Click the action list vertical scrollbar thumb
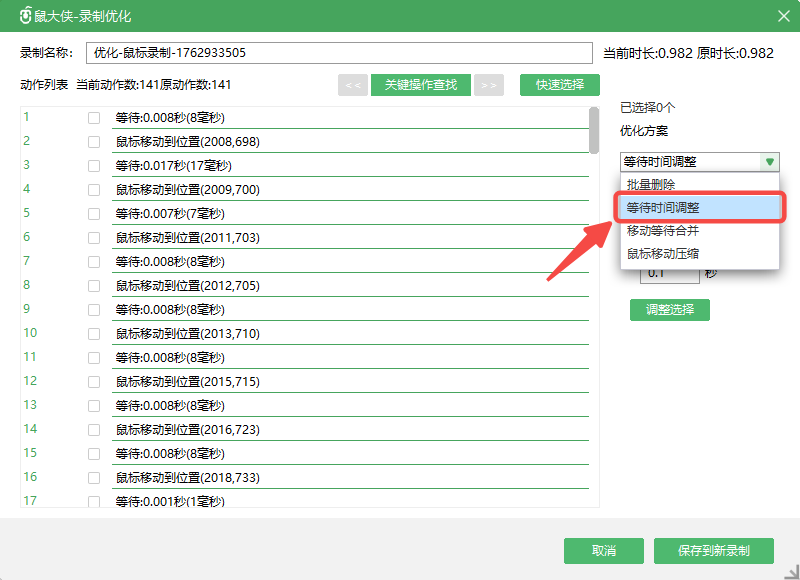 [594, 130]
